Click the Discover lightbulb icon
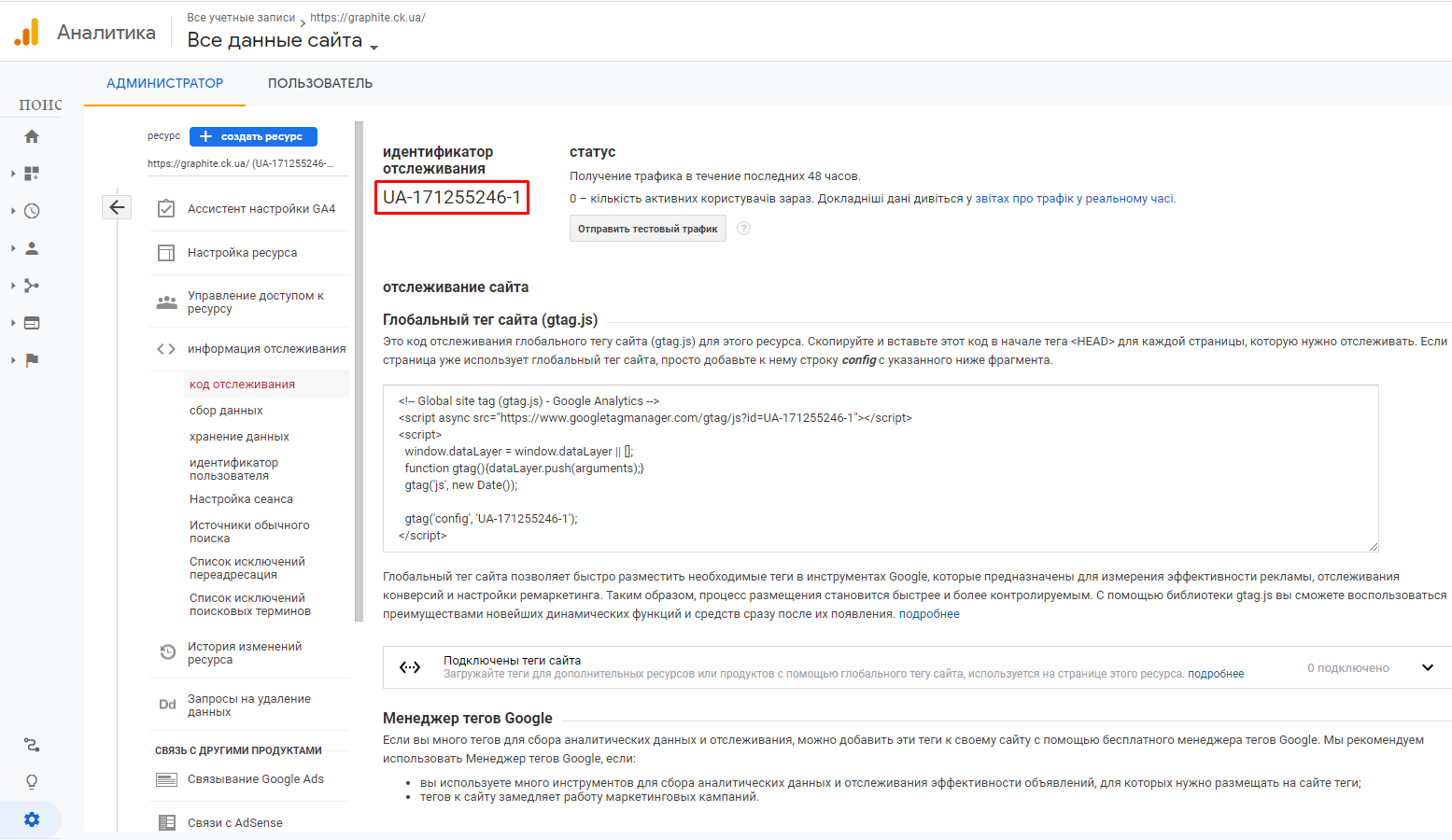 tap(32, 782)
